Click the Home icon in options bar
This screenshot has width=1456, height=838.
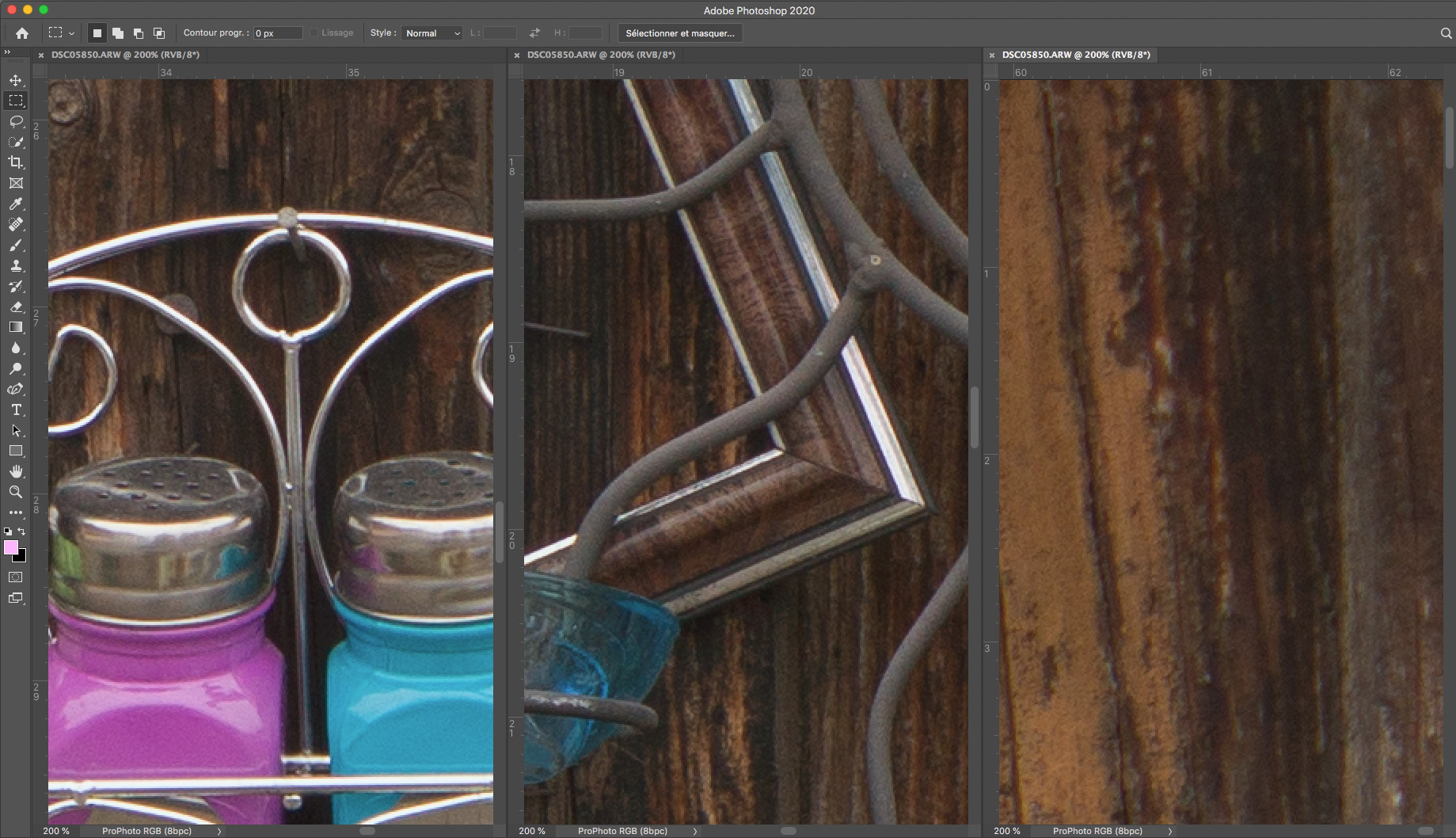tap(22, 33)
